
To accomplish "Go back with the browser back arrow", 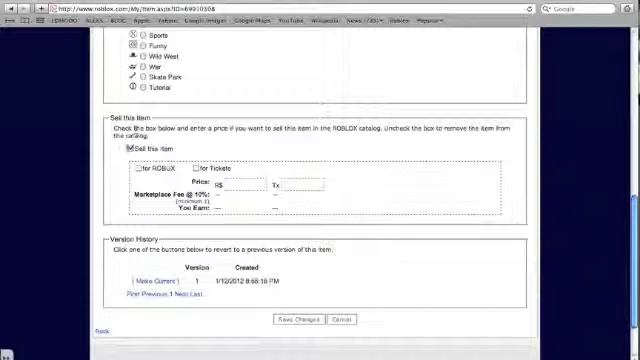I will [x=11, y=9].
